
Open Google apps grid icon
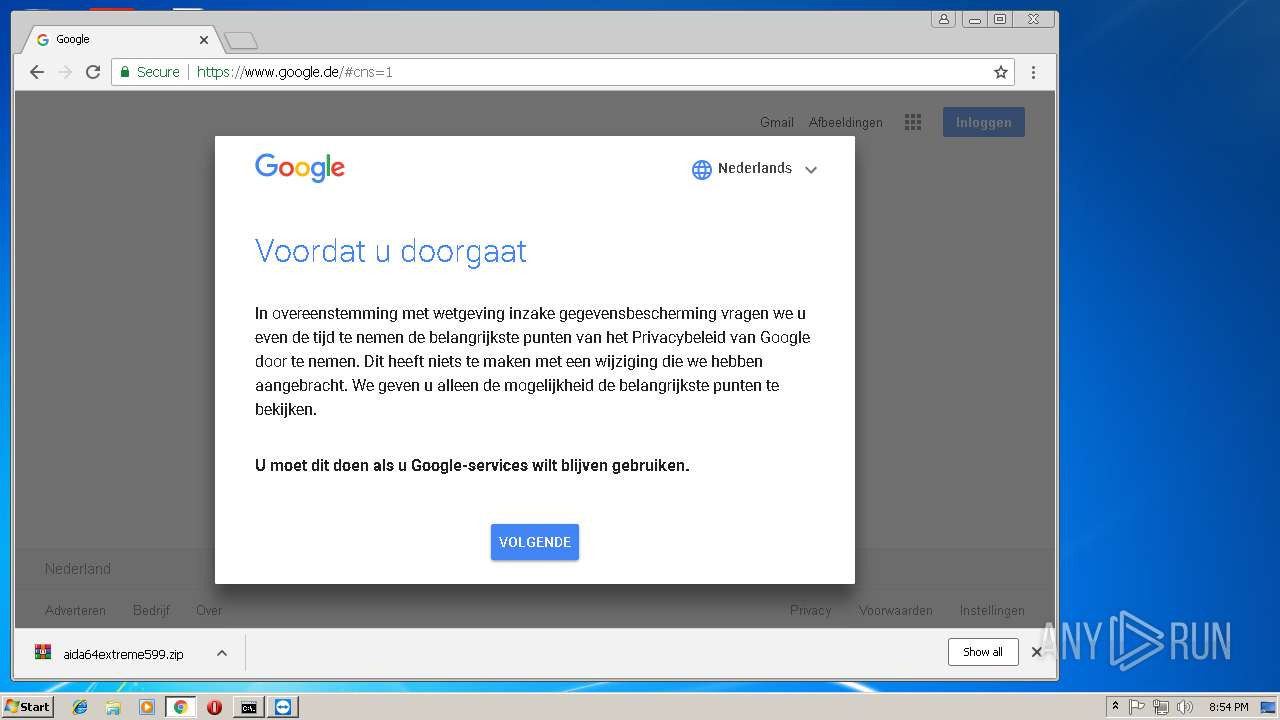coord(912,122)
